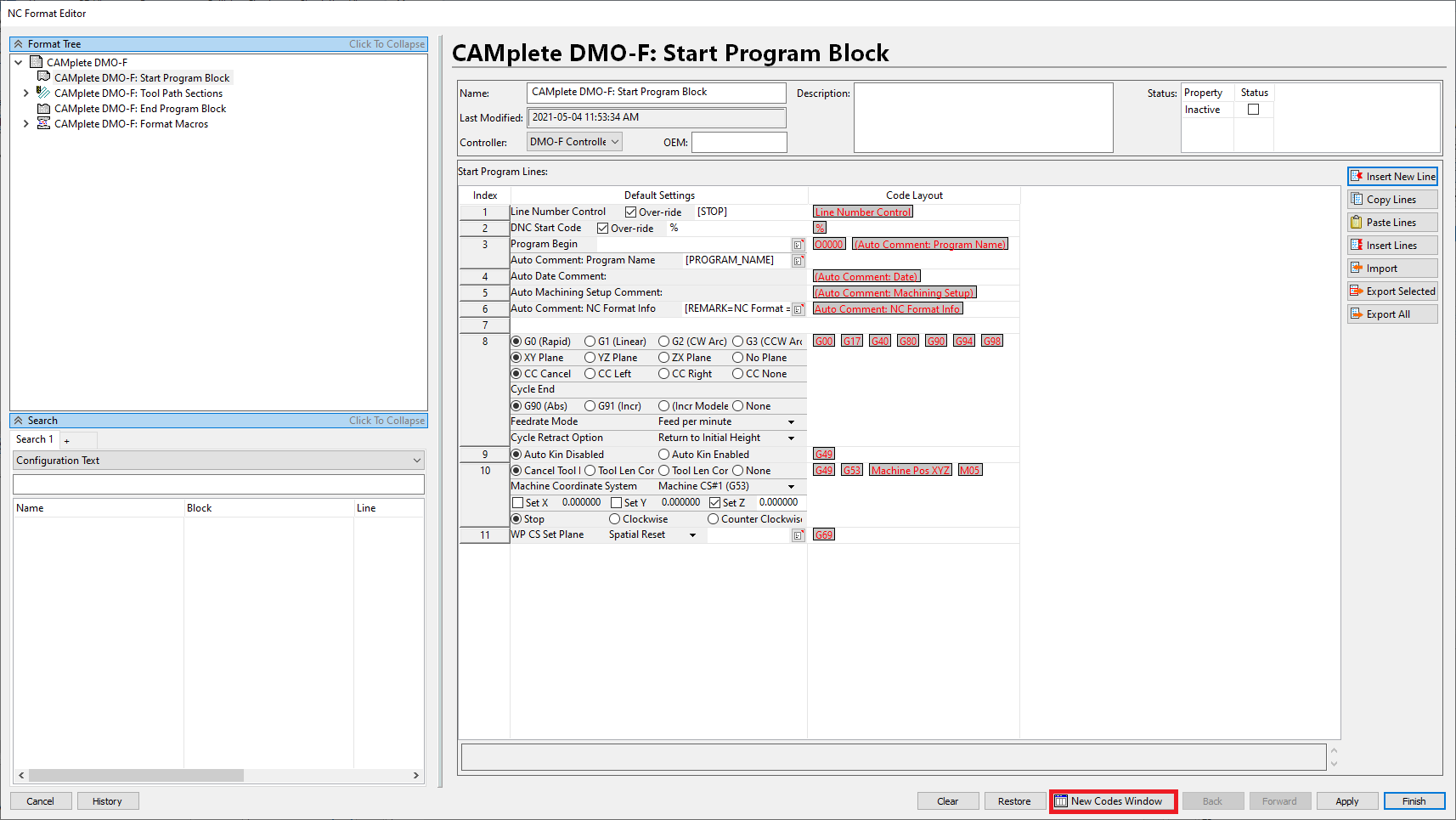Image resolution: width=1456 pixels, height=820 pixels.
Task: Select Auto Kin Enabled radio button
Action: click(x=663, y=455)
